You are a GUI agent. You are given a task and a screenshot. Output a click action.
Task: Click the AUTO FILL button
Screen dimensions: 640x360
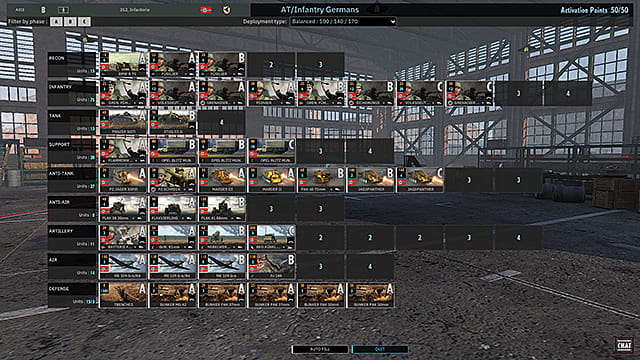click(320, 349)
